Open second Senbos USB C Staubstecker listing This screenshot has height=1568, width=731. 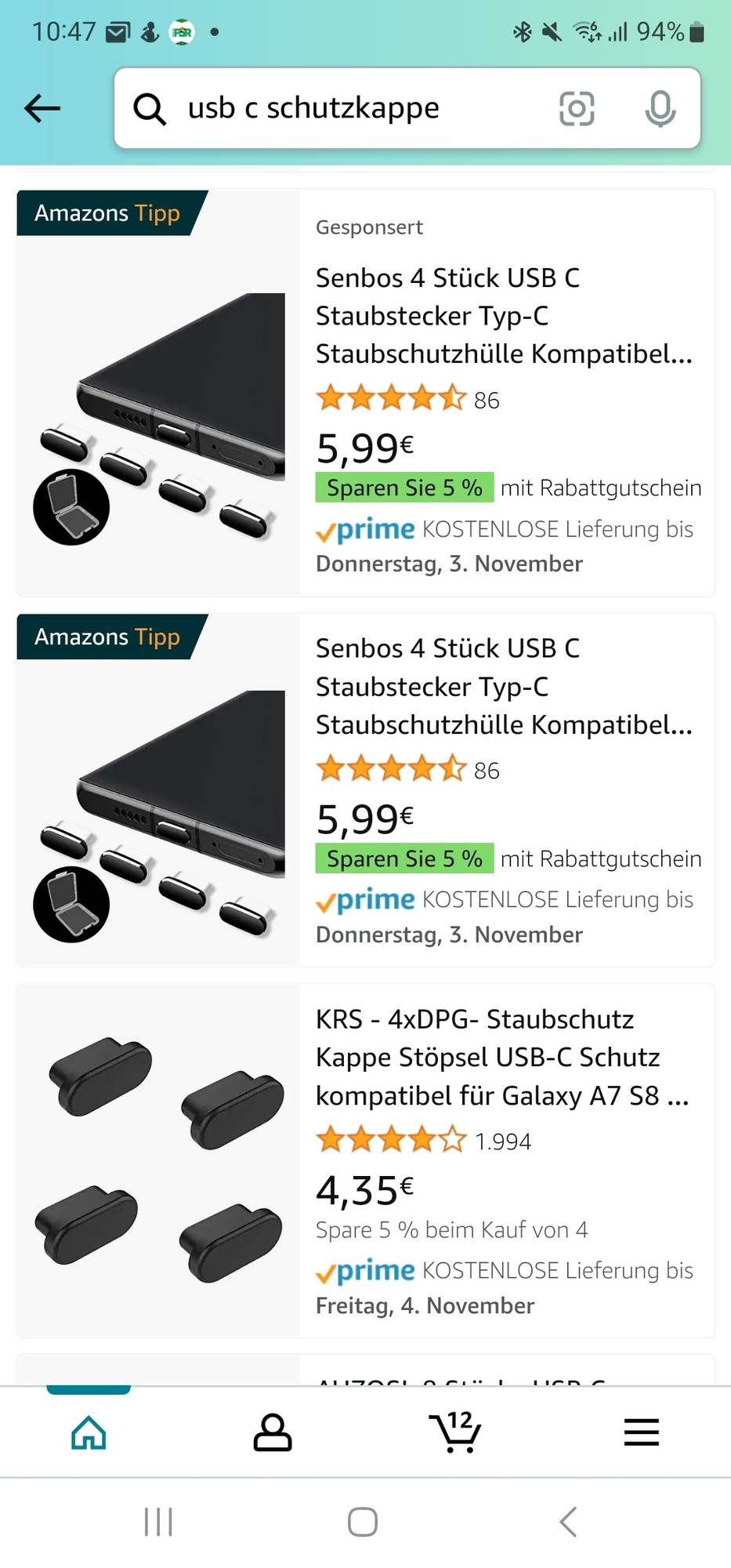[x=504, y=687]
